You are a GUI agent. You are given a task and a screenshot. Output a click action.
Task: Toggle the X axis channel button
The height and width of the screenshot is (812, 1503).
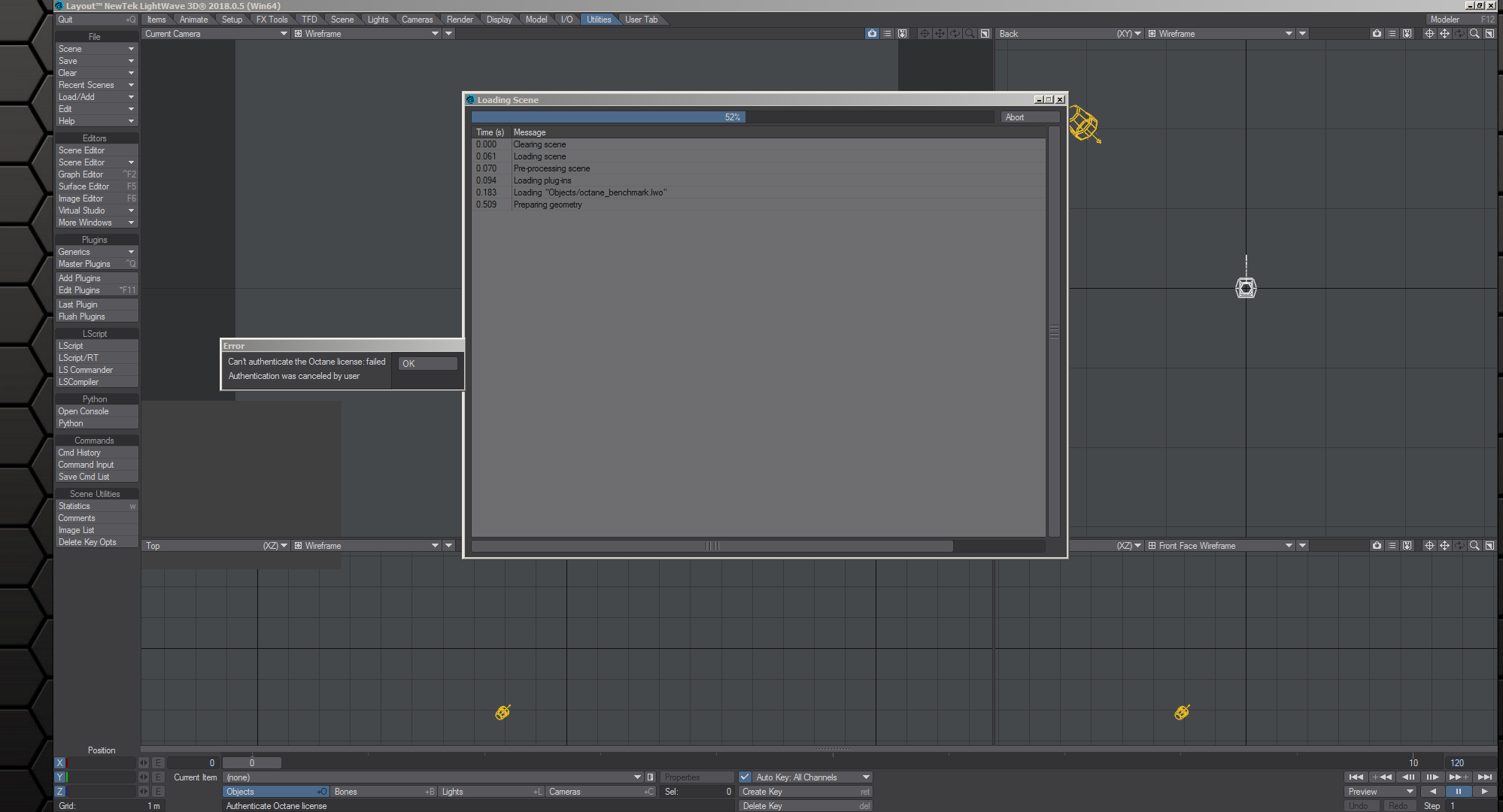coord(60,763)
